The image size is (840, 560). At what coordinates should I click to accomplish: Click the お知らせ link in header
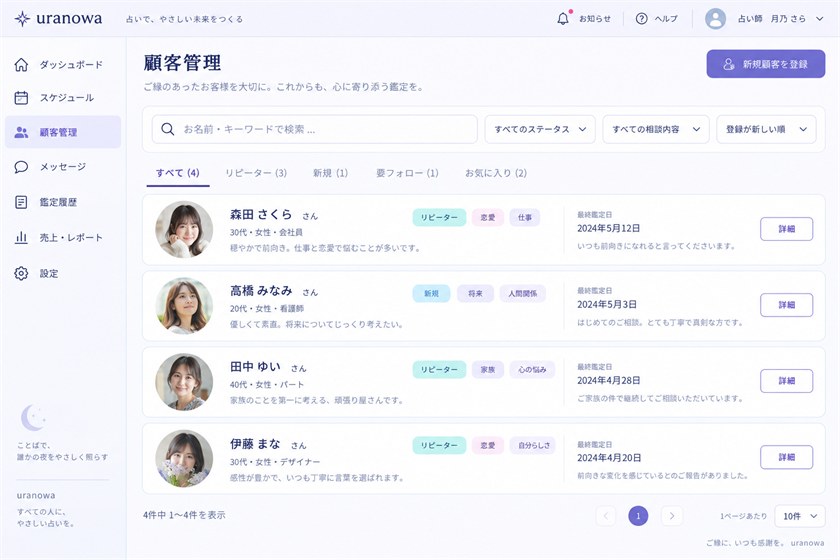tap(595, 19)
